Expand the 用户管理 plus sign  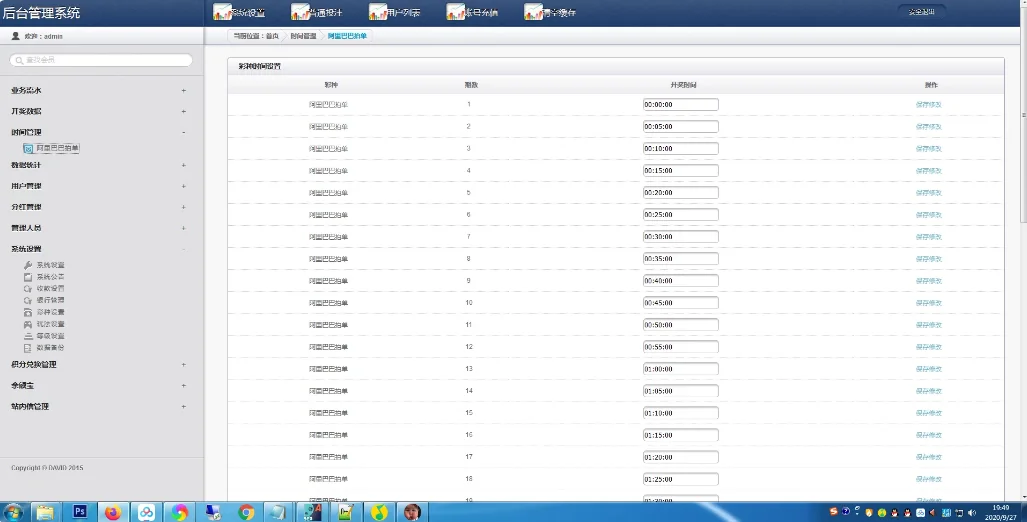coord(183,186)
